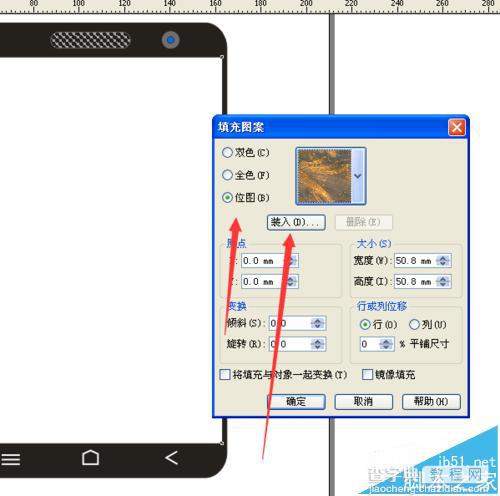Viewport: 500px width, 496px height.
Task: Click the 倾斜 skew spinner arrows
Action: pyautogui.click(x=318, y=323)
